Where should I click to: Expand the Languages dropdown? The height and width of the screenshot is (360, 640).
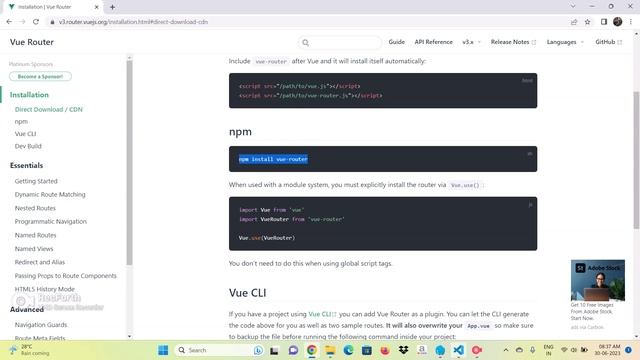click(565, 42)
